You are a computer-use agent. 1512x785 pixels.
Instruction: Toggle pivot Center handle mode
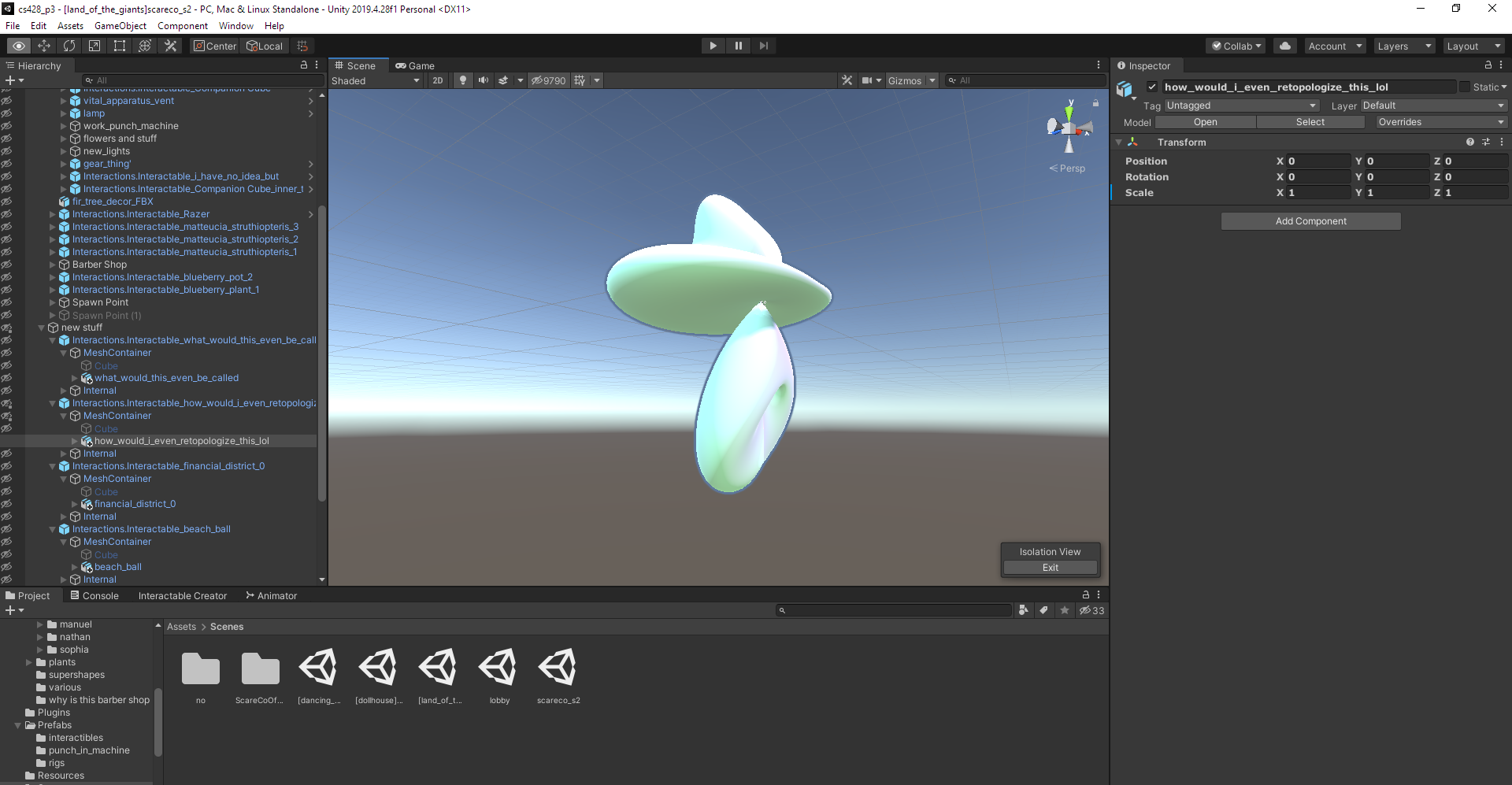[x=215, y=46]
